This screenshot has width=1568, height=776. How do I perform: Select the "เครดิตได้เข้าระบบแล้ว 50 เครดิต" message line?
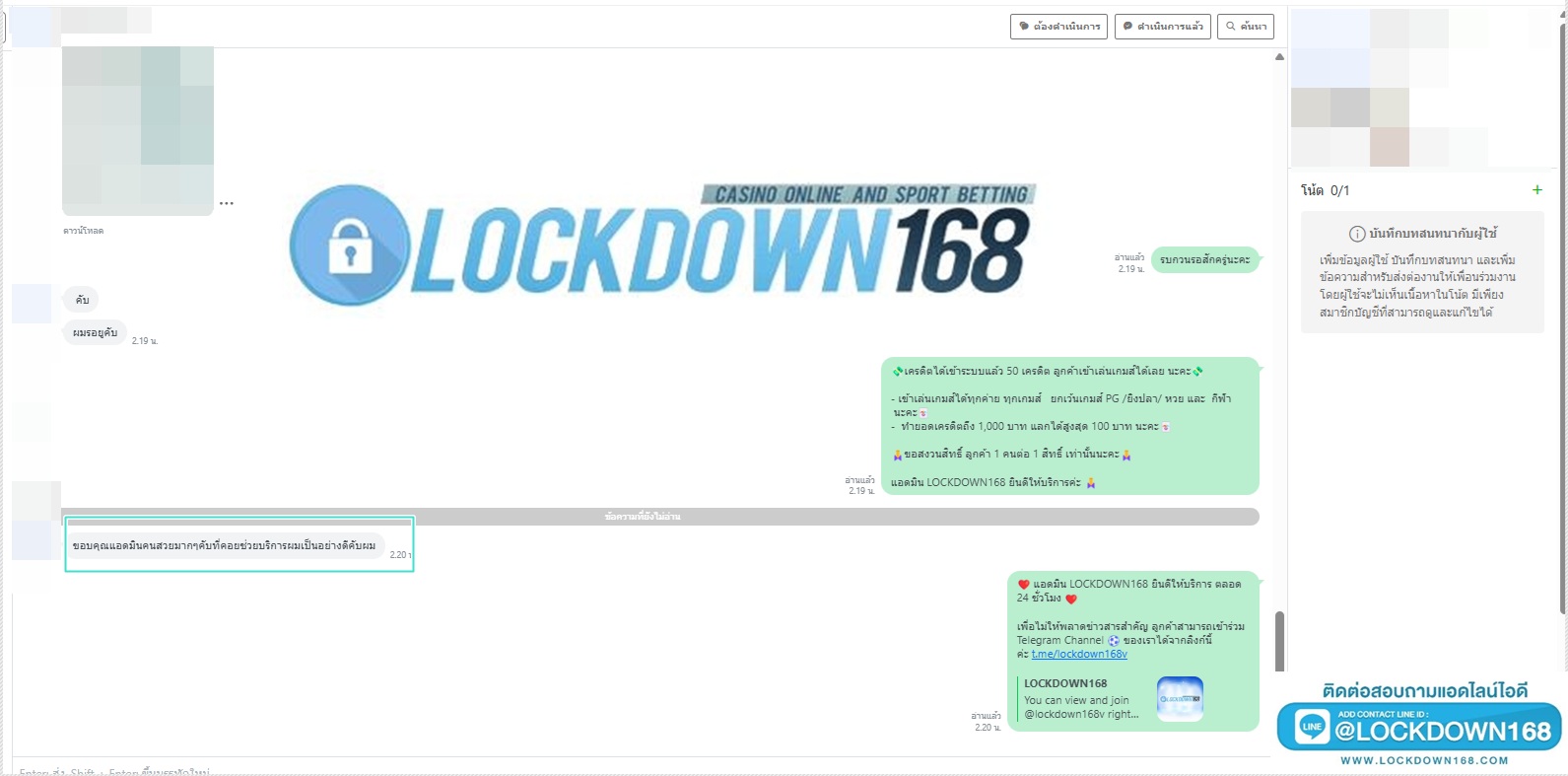pyautogui.click(x=1048, y=372)
